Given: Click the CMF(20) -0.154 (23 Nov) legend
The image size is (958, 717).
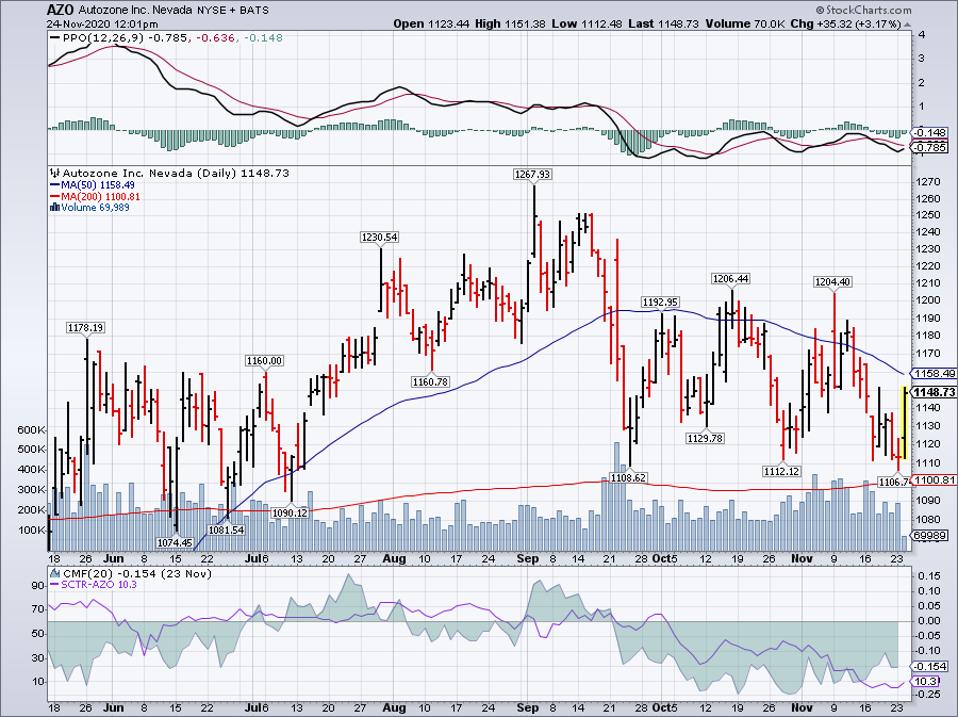Looking at the screenshot, I should point(136,573).
